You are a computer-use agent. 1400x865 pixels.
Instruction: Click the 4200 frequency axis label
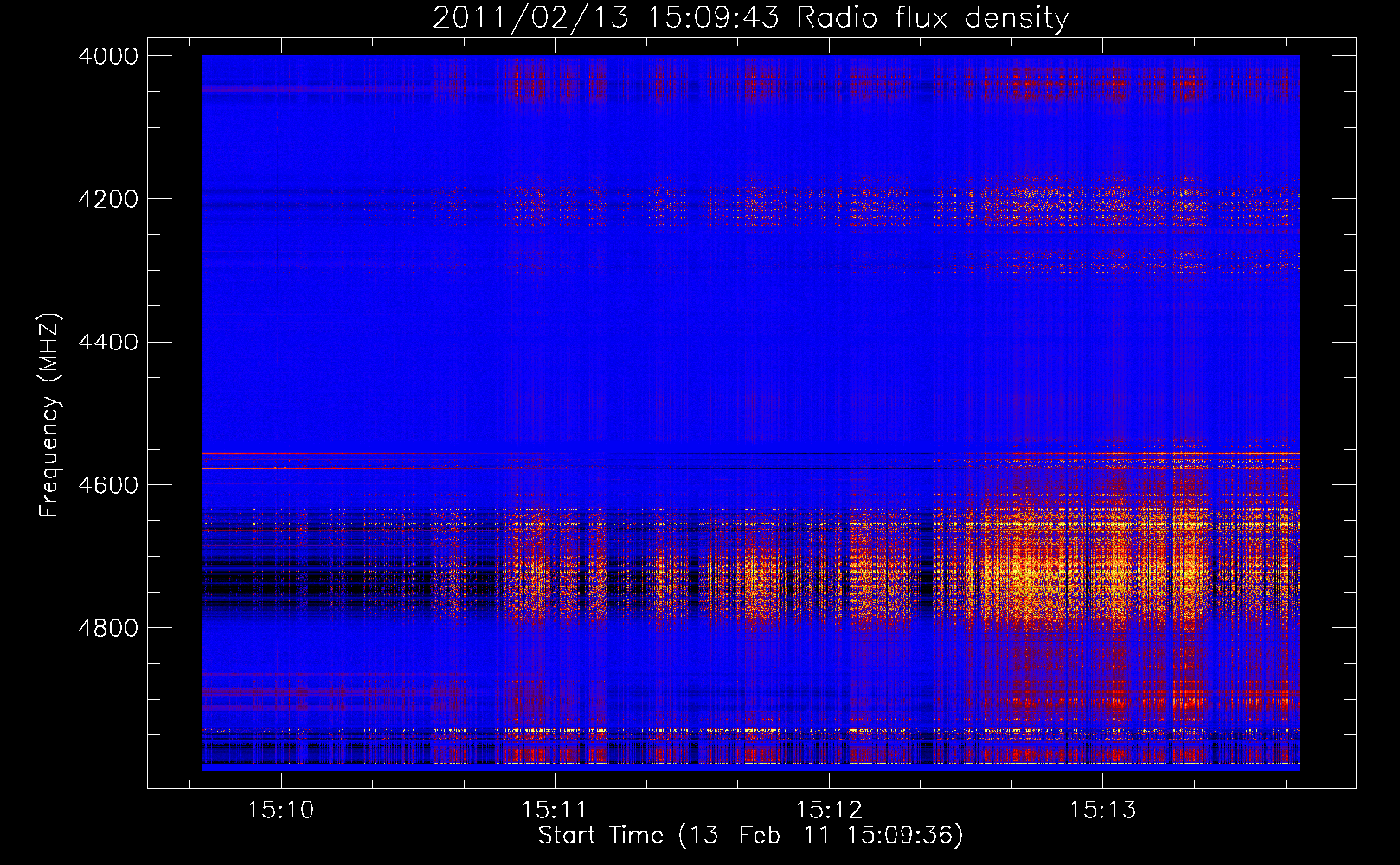coord(108,199)
